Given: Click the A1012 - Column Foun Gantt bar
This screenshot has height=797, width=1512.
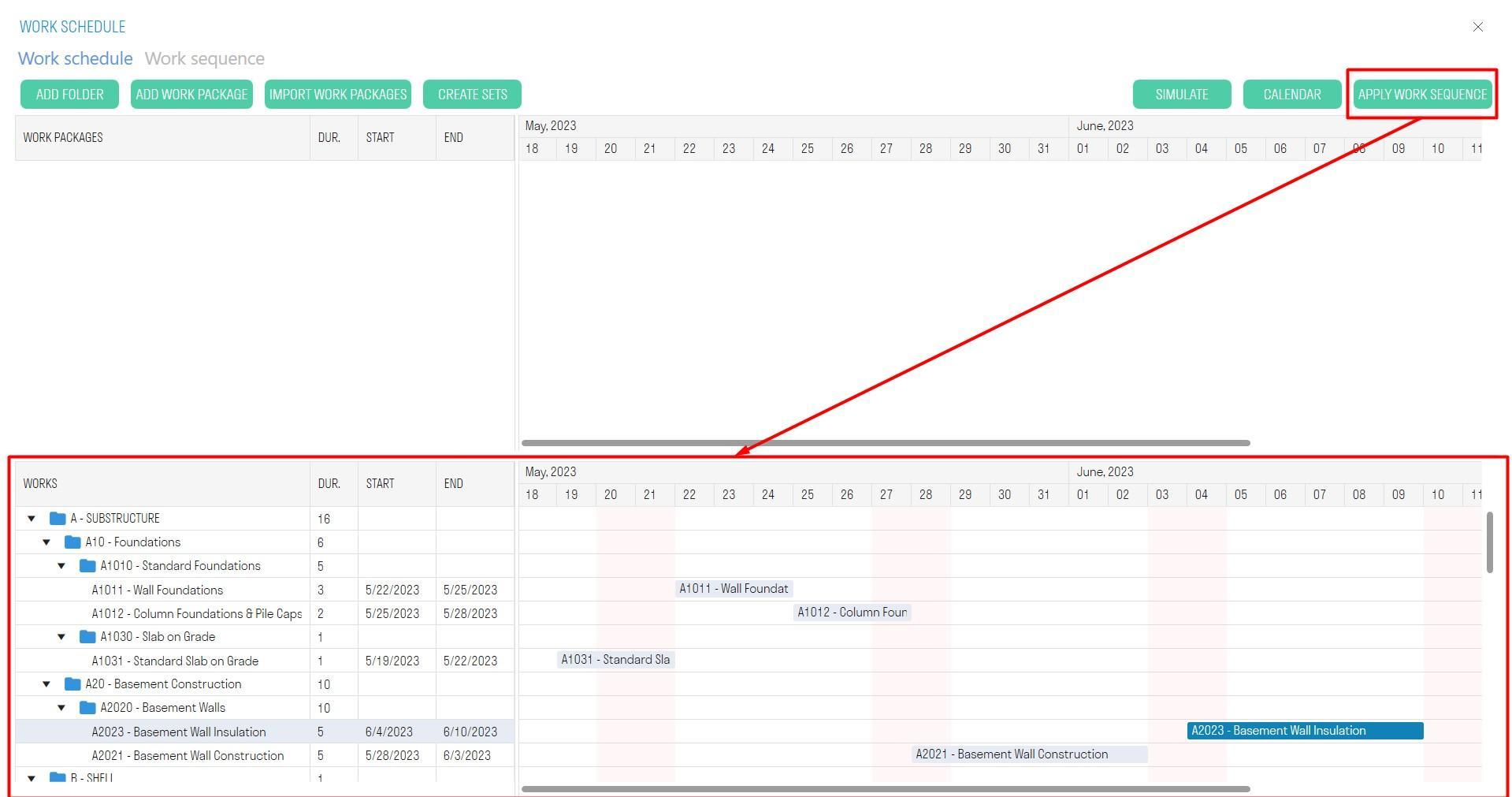Looking at the screenshot, I should pos(852,613).
